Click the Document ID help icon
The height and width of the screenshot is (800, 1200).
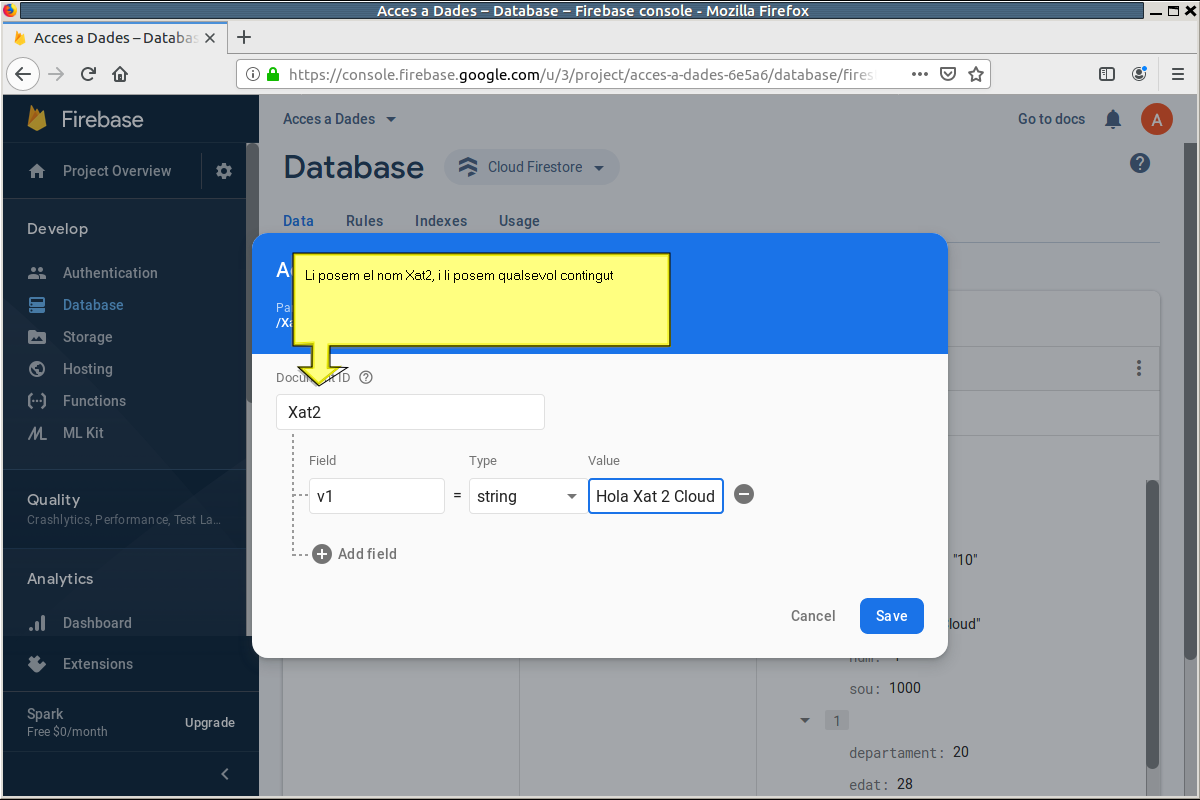pyautogui.click(x=366, y=377)
